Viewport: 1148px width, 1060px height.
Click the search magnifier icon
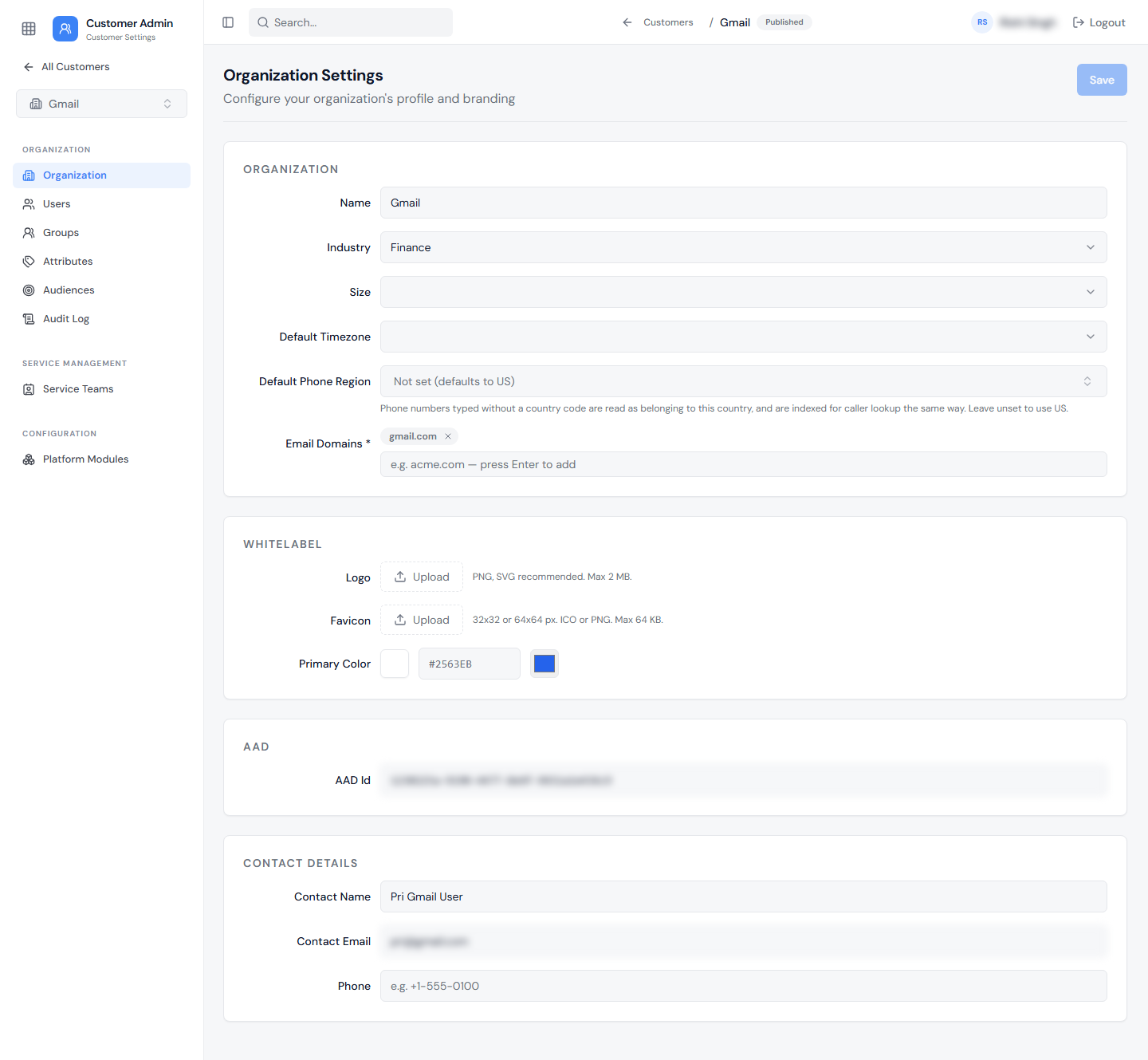click(263, 22)
